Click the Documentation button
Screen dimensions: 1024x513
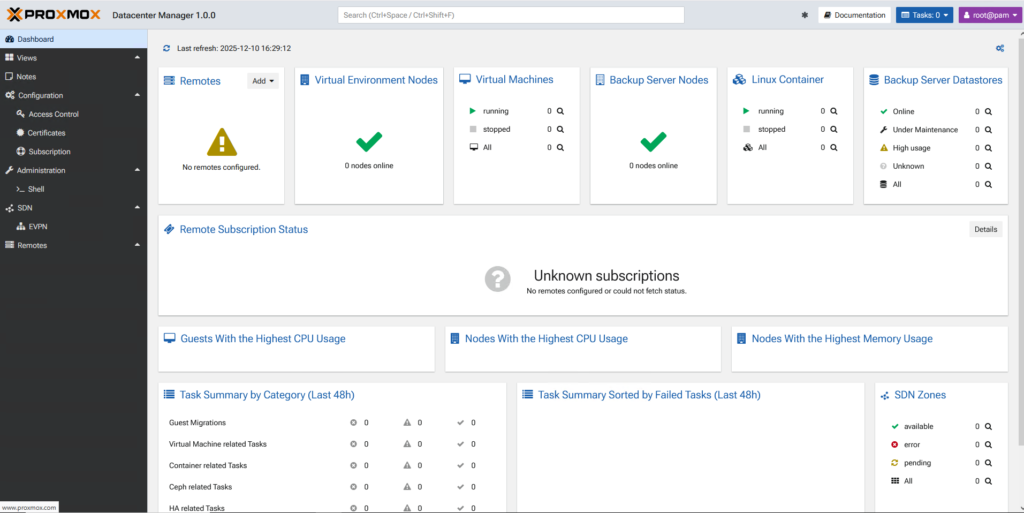pyautogui.click(x=854, y=15)
